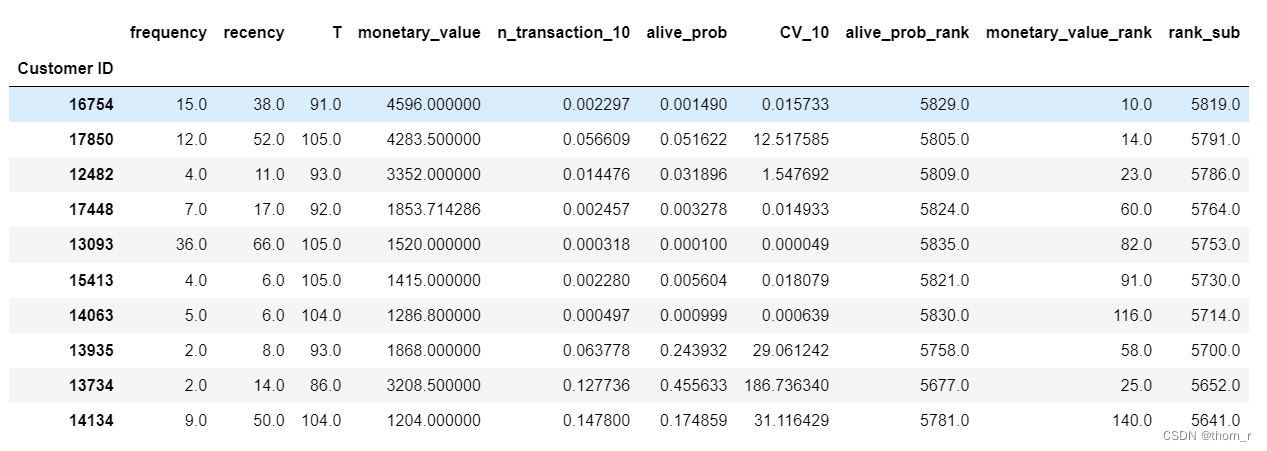The image size is (1267, 451).
Task: Click n_transaction_10 value 0.147800
Action: (x=597, y=421)
